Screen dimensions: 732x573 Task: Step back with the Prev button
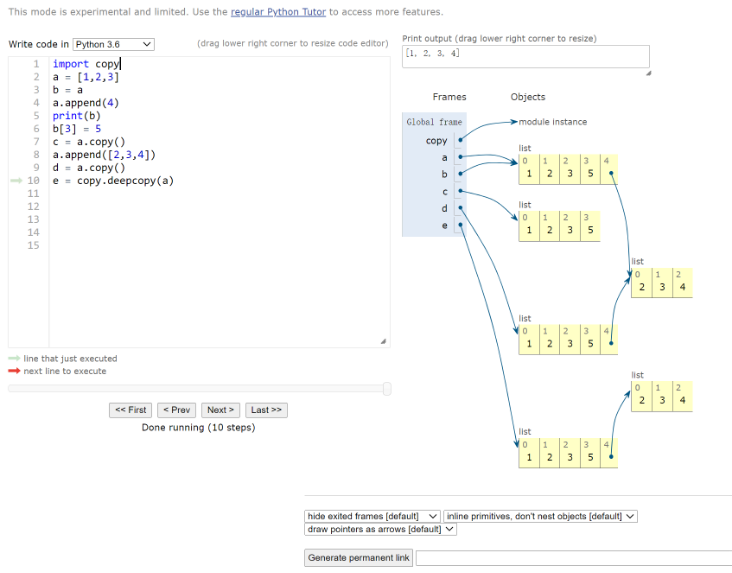click(177, 410)
